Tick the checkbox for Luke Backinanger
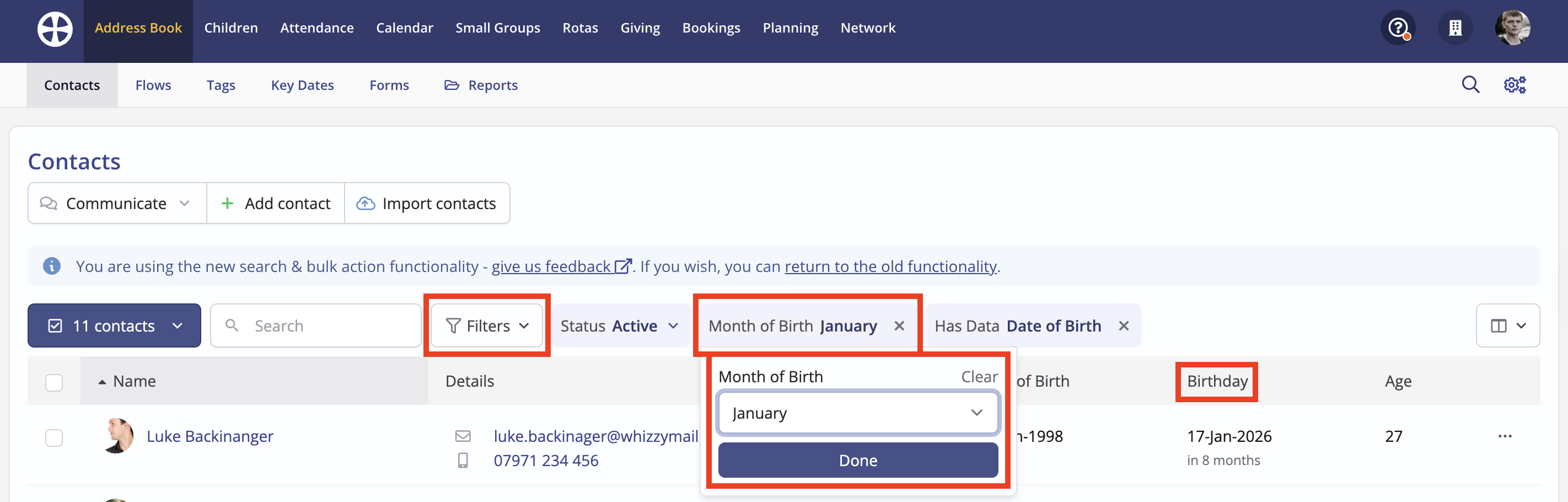Screen dimensions: 1568x502 pyautogui.click(x=54, y=437)
